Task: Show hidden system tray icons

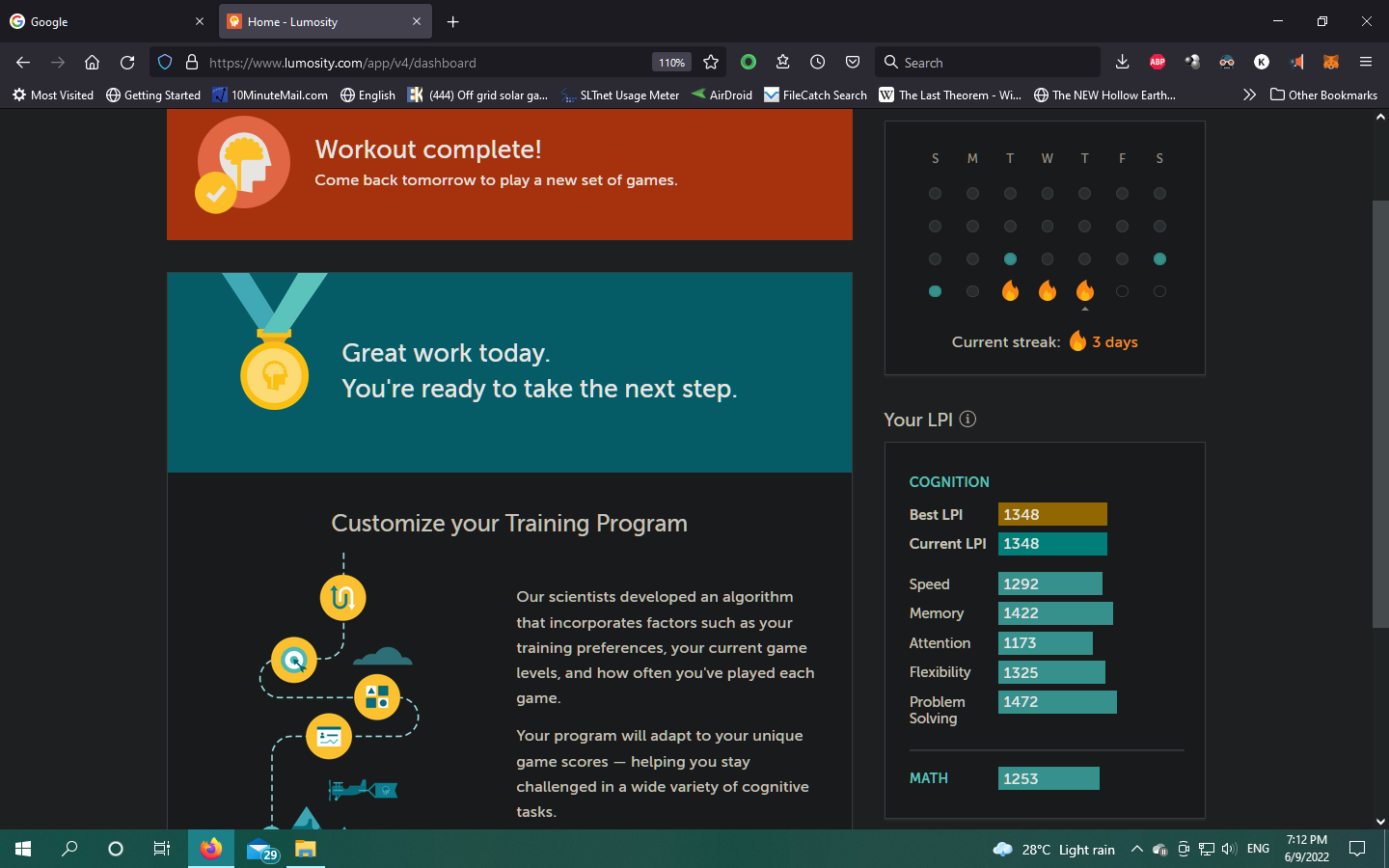Action: point(1136,849)
